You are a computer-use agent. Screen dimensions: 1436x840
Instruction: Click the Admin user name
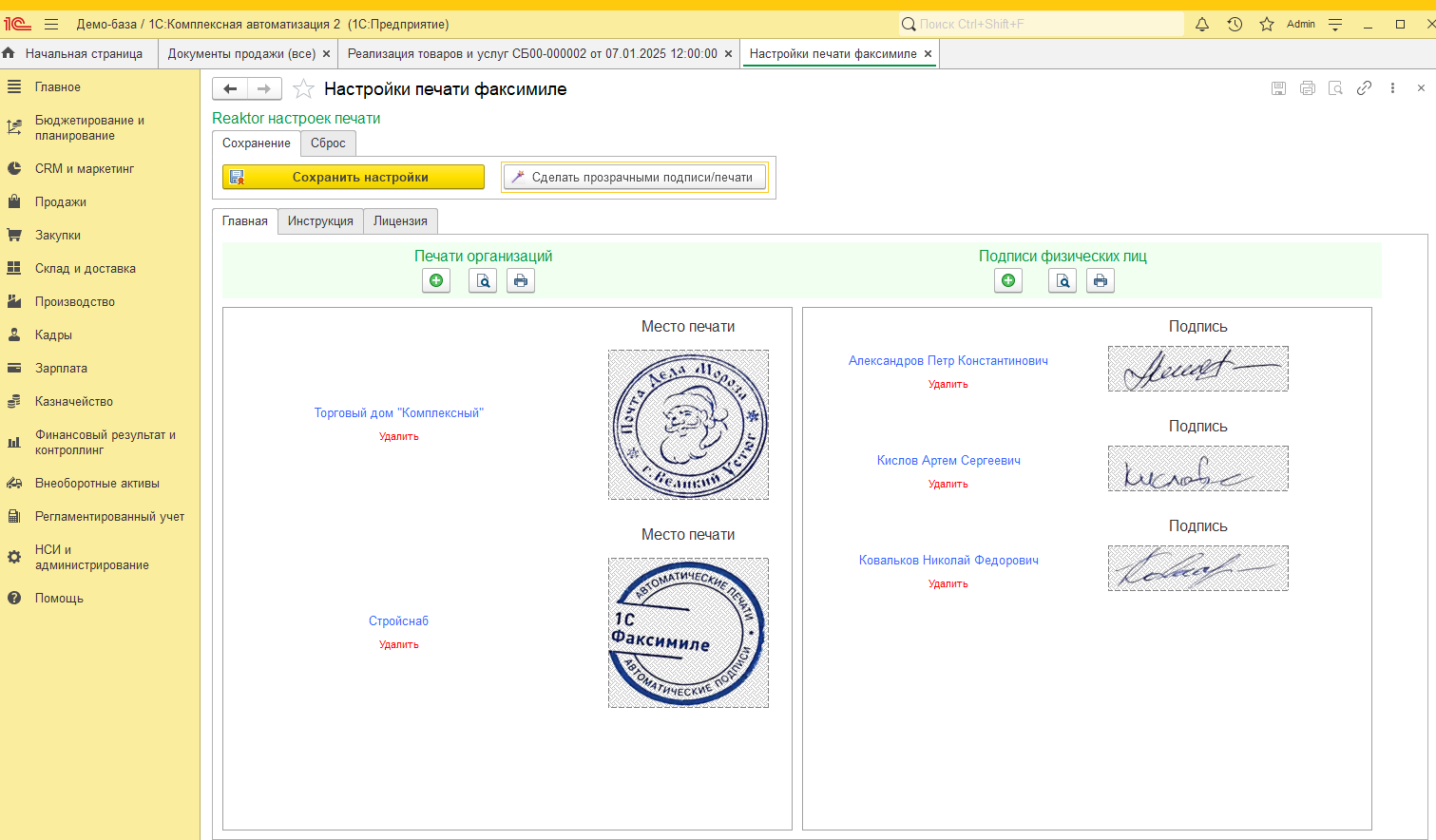pyautogui.click(x=1301, y=25)
